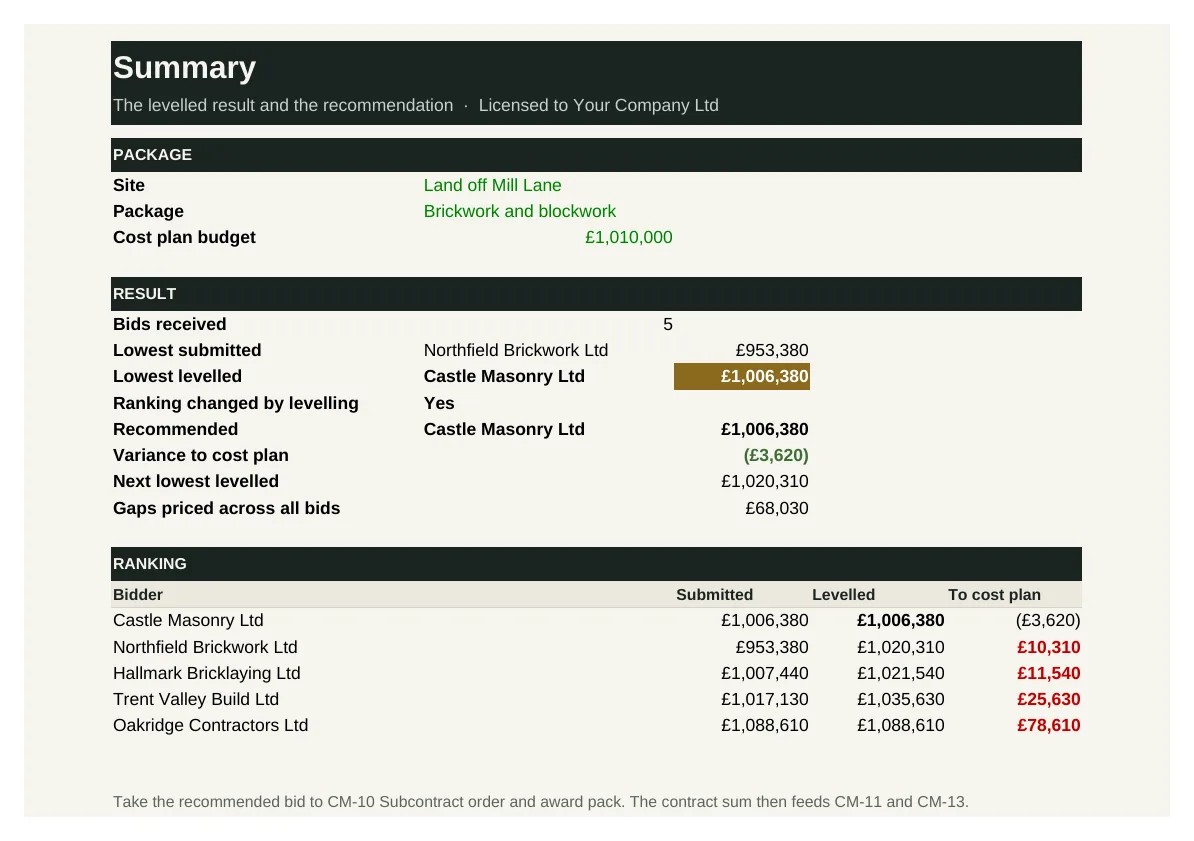The width and height of the screenshot is (1194, 841).
Task: Click £953,380 in the Lowest submitted row
Action: (771, 350)
